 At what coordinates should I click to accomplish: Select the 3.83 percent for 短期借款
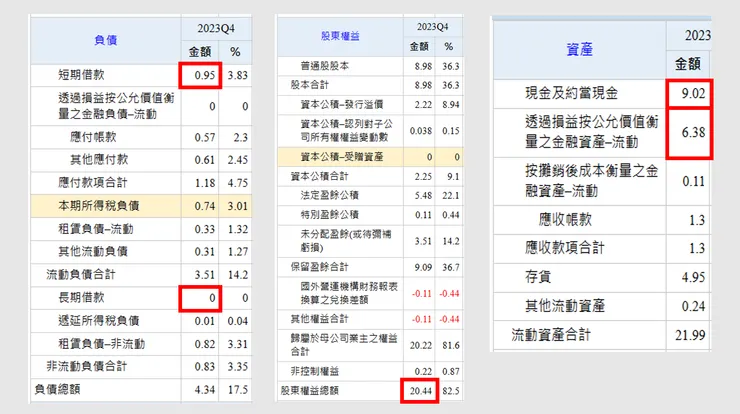(237, 75)
